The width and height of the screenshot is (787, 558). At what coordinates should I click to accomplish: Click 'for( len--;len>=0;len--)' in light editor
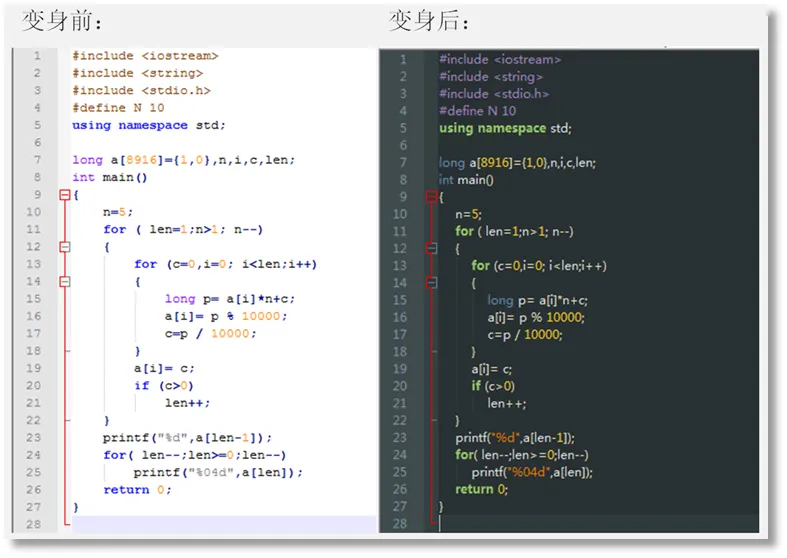195,455
